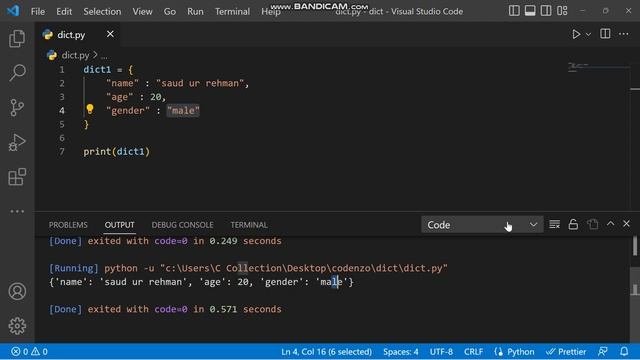Open the Extensions view
Screen dimensions: 640x360
(x=17, y=177)
